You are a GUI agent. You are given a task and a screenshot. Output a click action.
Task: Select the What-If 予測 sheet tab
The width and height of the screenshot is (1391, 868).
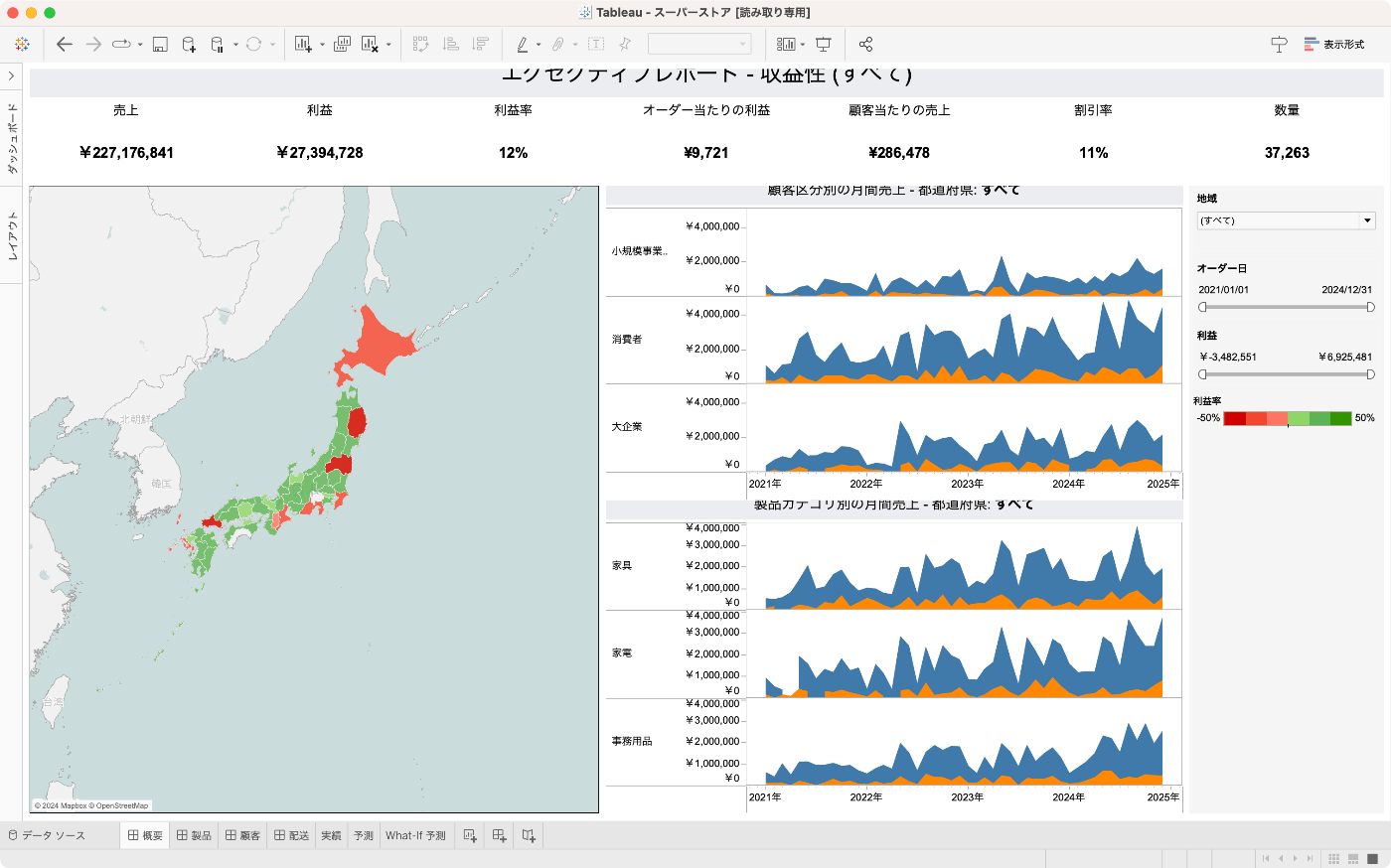pos(415,836)
